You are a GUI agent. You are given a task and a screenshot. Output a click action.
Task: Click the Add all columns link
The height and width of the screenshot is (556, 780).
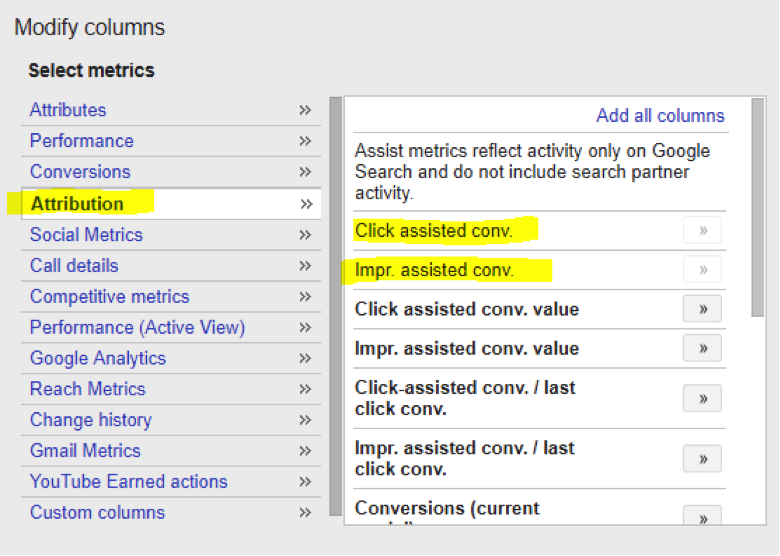point(660,115)
